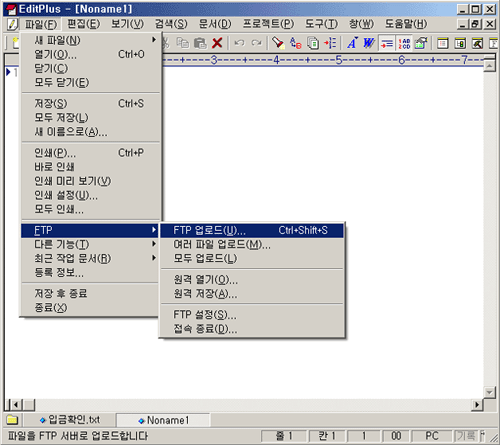
Task: Select 접속 종료(D)... in submenu
Action: pyautogui.click(x=252, y=329)
